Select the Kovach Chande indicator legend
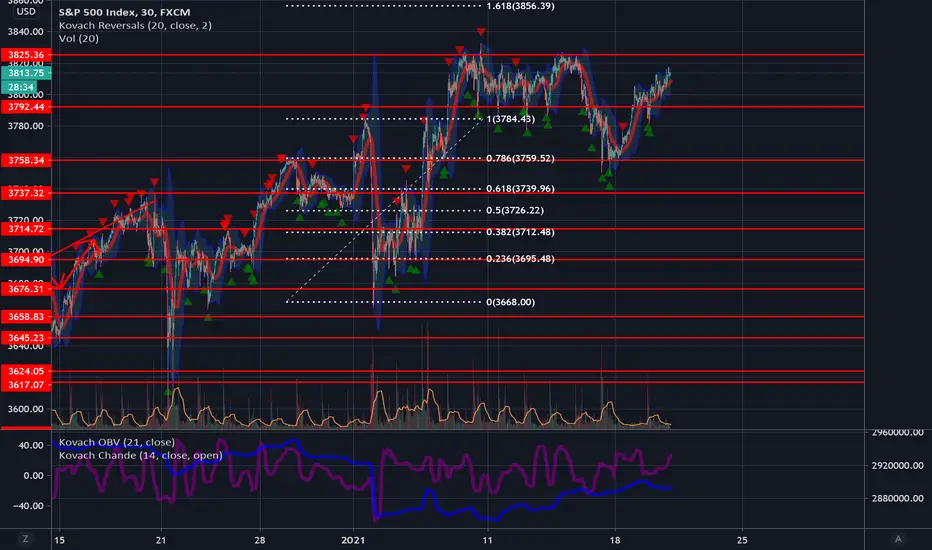Image resolution: width=932 pixels, height=550 pixels. (140, 455)
